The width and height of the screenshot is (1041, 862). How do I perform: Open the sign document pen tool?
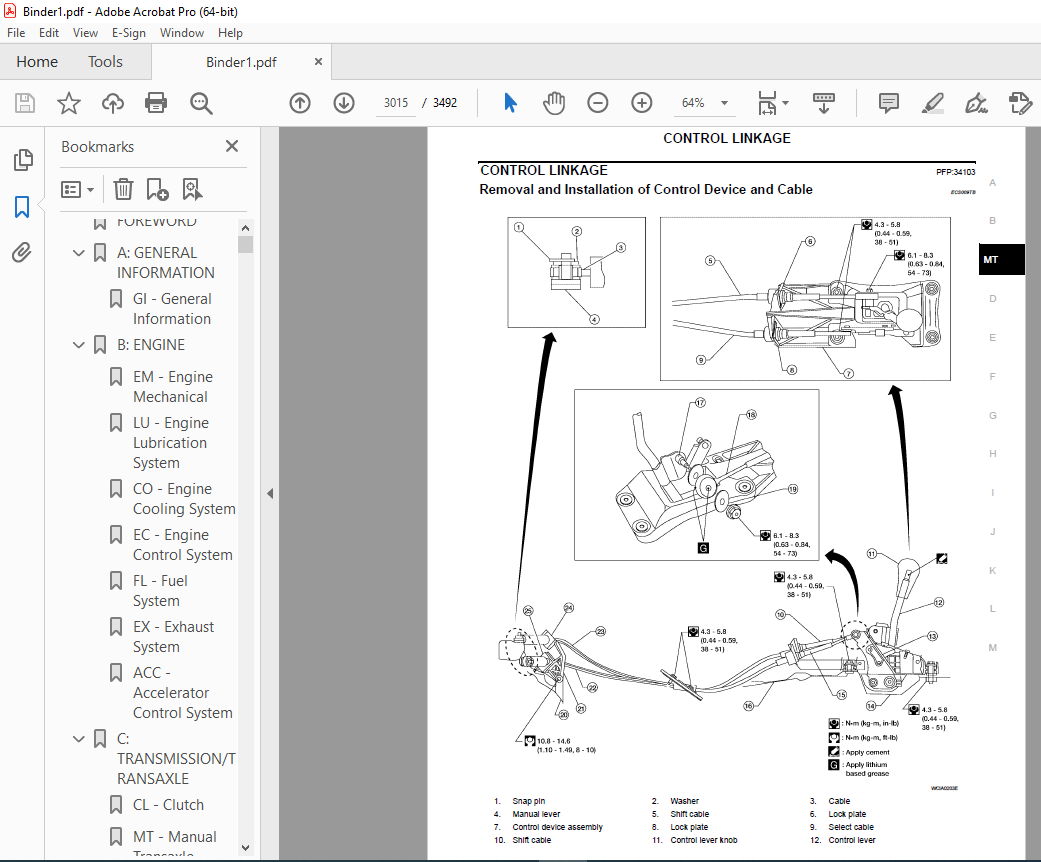976,103
